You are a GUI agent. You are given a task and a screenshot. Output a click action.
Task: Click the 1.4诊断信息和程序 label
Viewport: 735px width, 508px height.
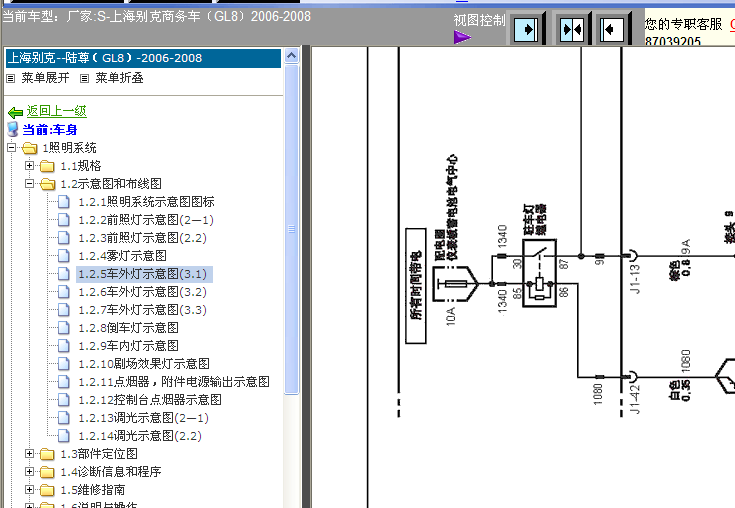click(111, 472)
